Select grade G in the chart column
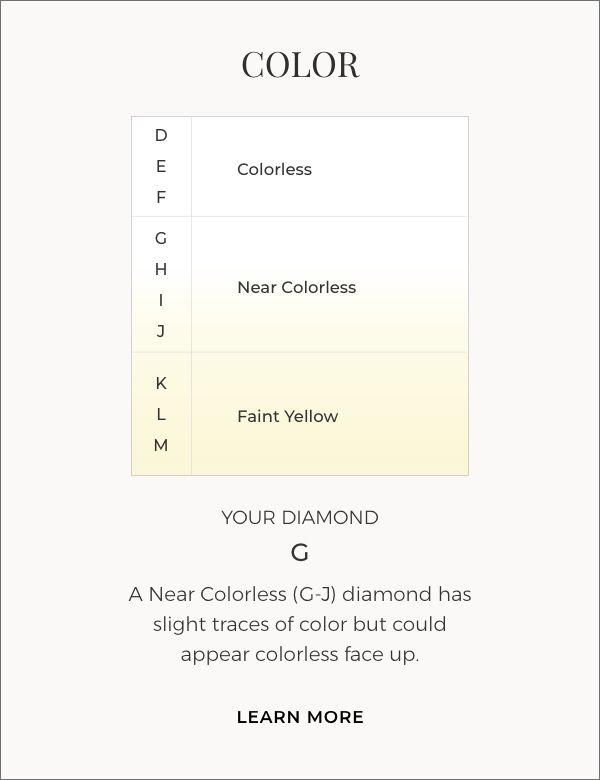Viewport: 600px width, 780px height. pos(161,238)
